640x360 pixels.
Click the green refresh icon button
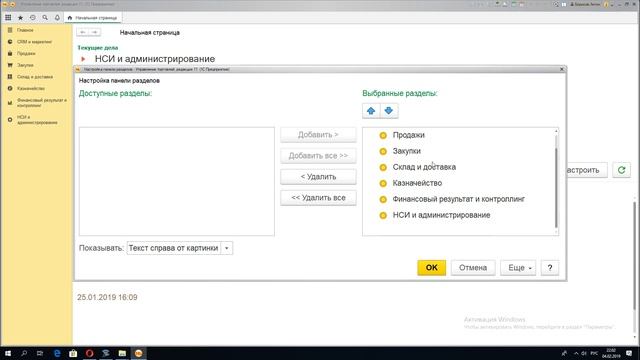(x=621, y=170)
